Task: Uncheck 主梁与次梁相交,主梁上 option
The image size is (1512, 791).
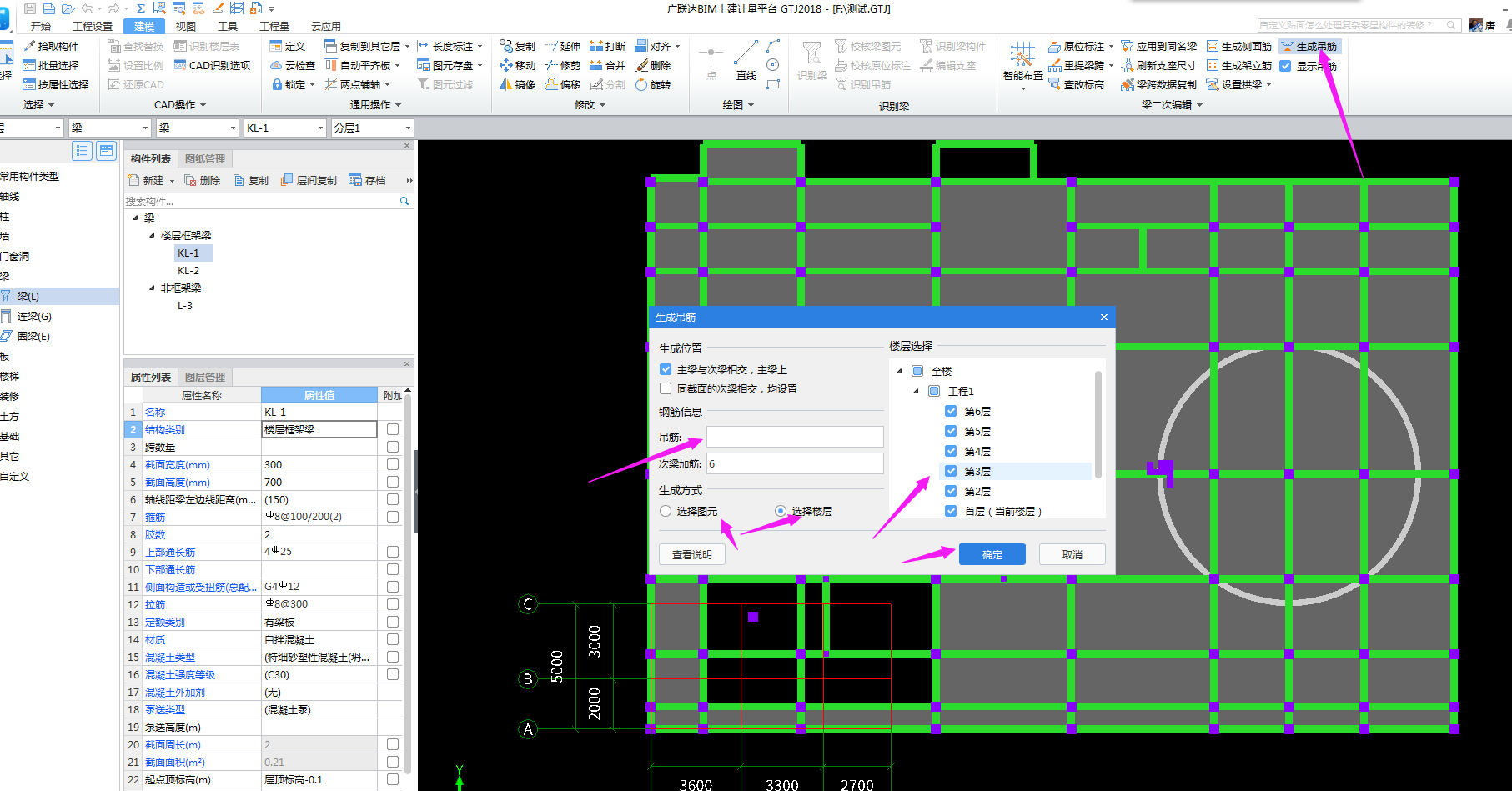Action: coord(666,369)
